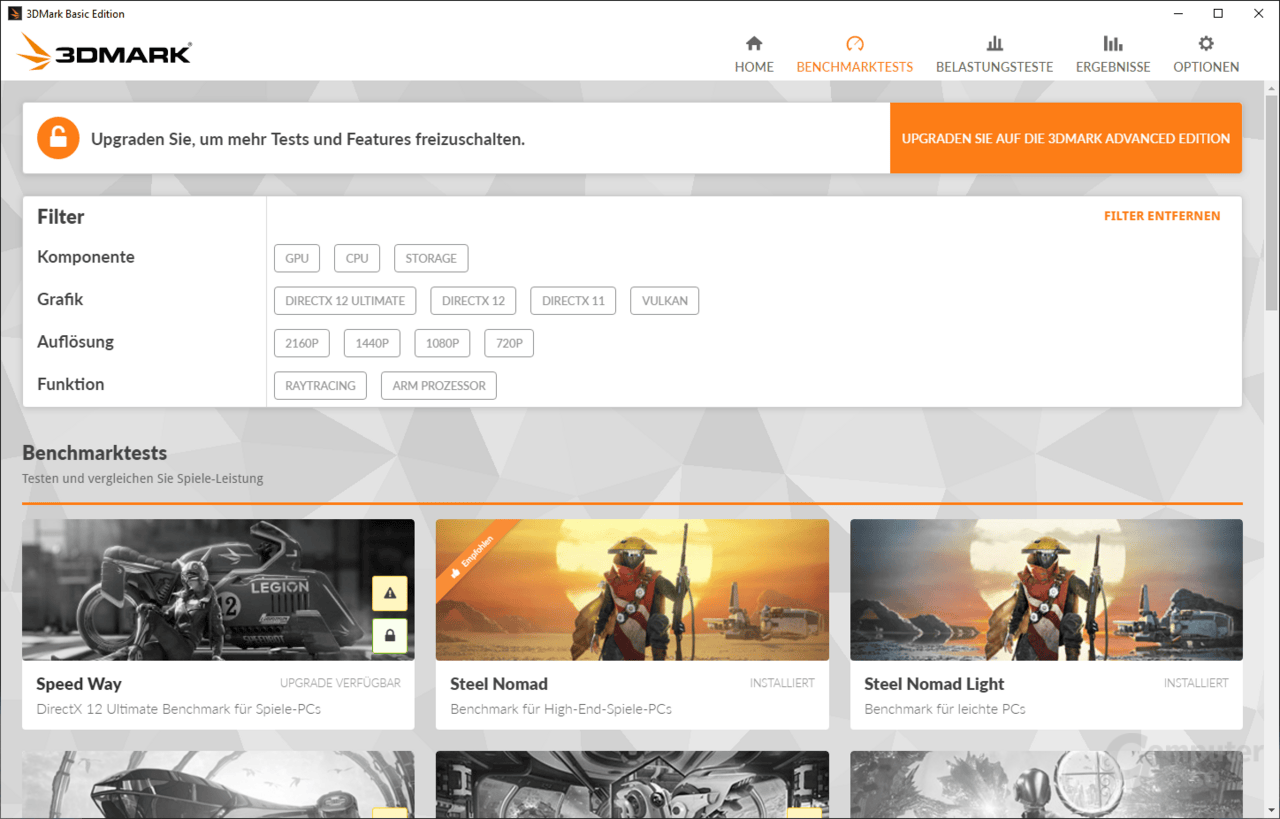Open the Steel Nomad benchmark thumbnail
Viewport: 1280px width, 819px height.
coord(632,590)
